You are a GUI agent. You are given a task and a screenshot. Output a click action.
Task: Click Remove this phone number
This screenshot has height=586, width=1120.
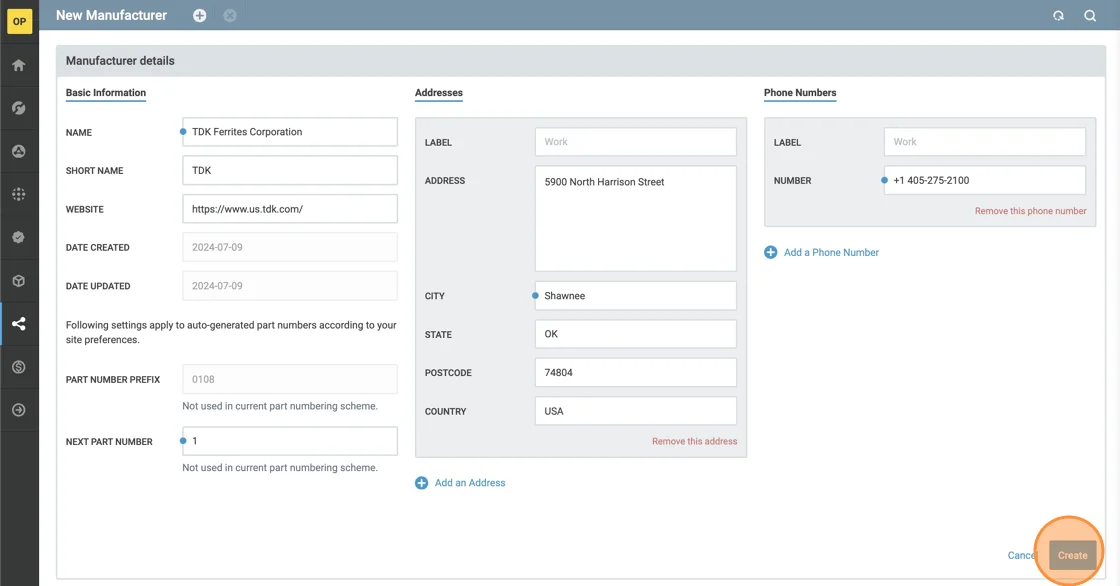point(1030,211)
